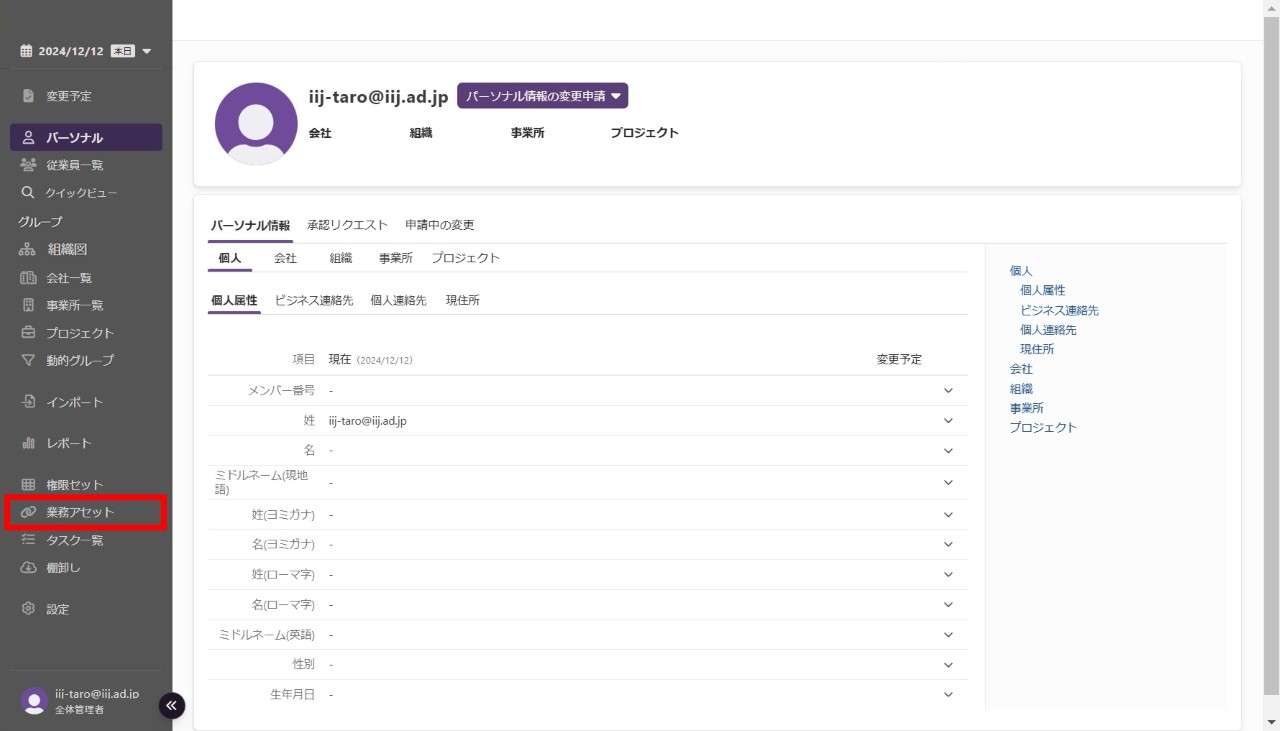
Task: Click the 組織図 org chart icon
Action: coord(28,250)
